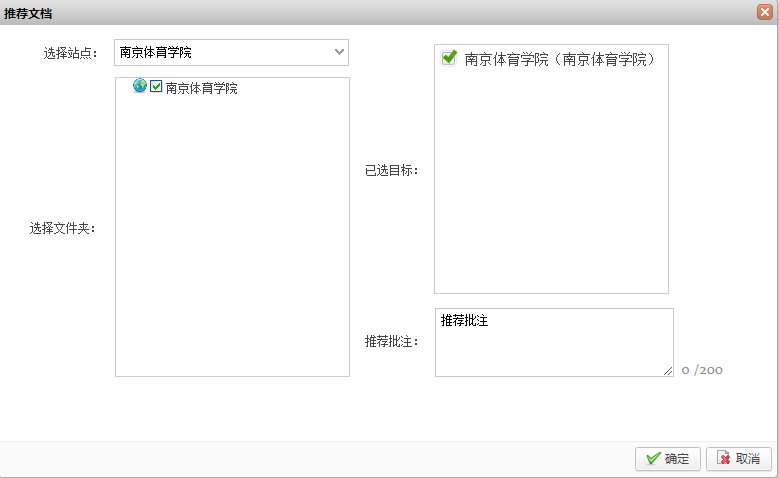Click the red X icon on 取消
The height and width of the screenshot is (478, 779).
(x=724, y=459)
